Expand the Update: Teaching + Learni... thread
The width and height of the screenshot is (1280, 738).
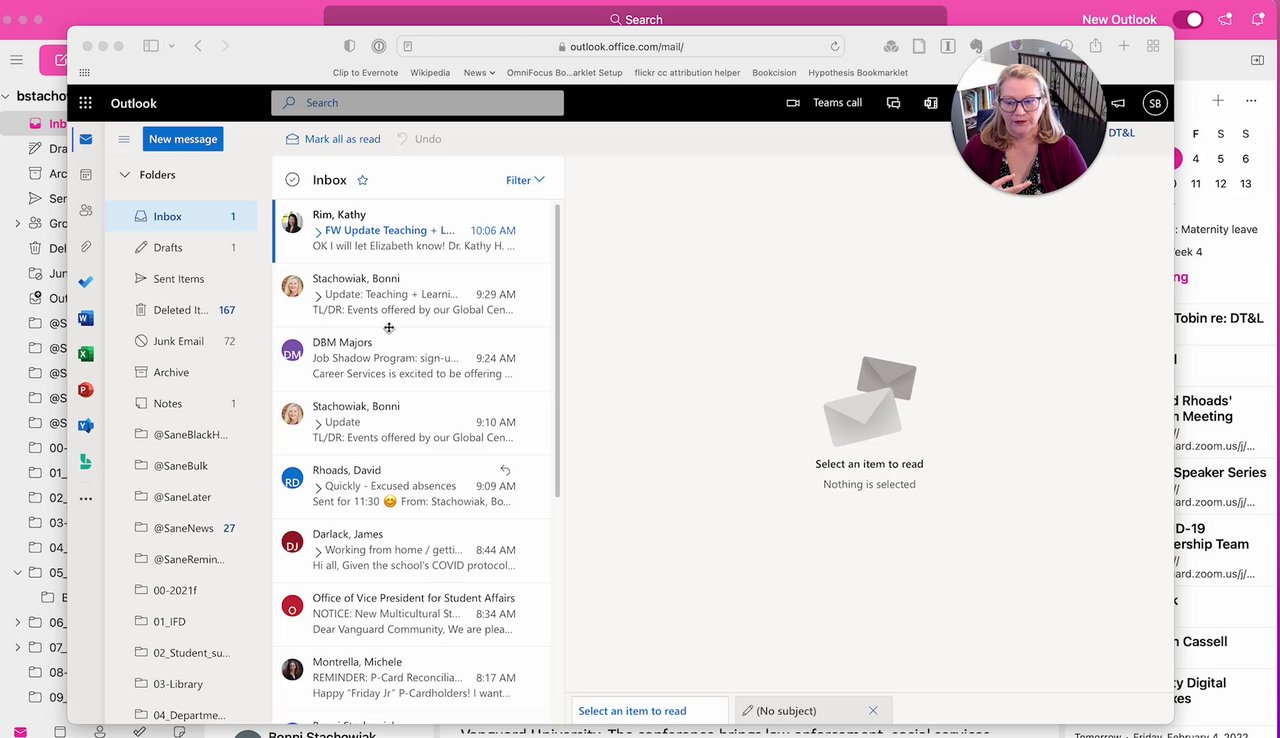click(x=318, y=295)
